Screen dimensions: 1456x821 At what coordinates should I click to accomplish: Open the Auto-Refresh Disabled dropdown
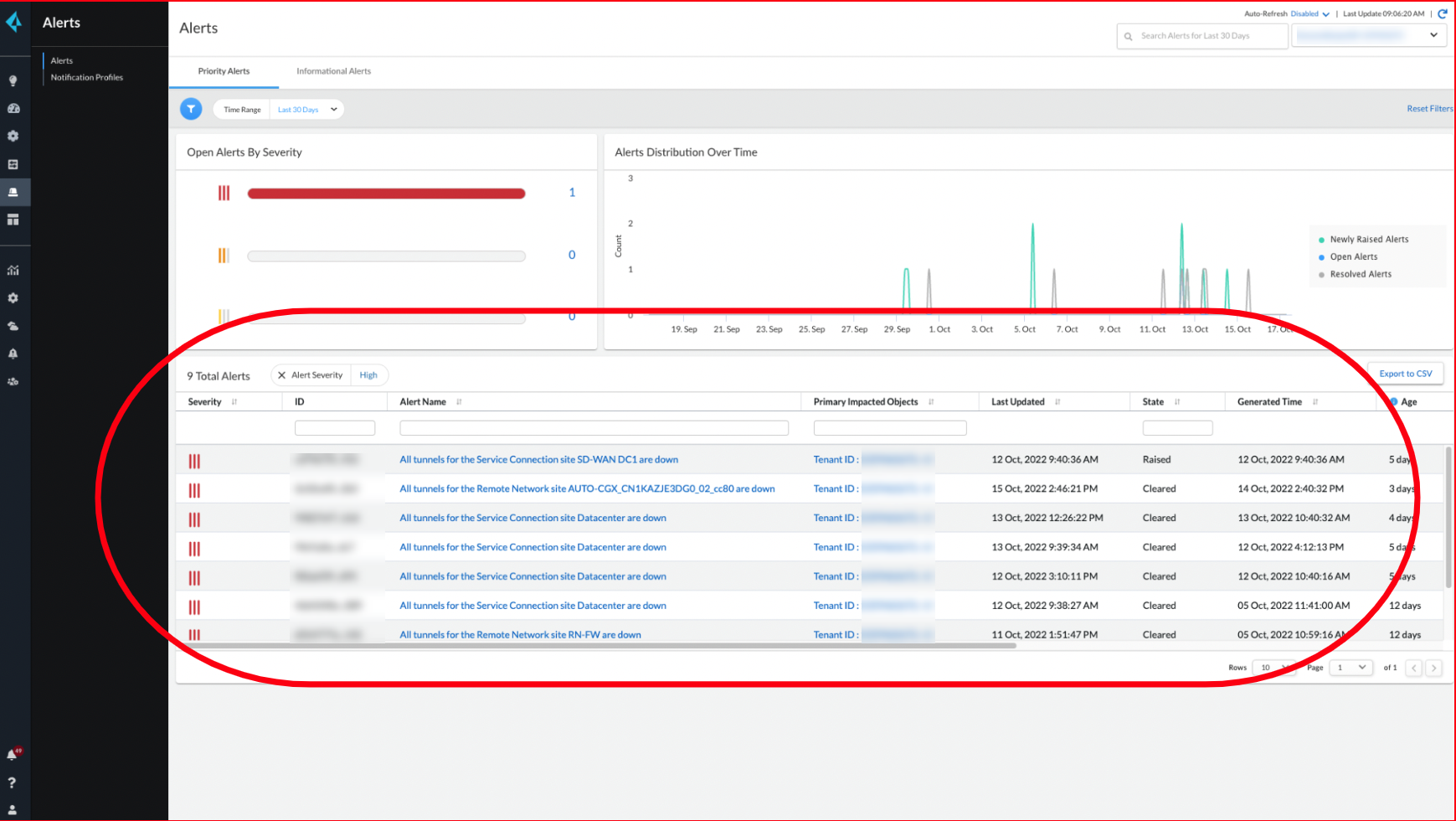pyautogui.click(x=1309, y=14)
